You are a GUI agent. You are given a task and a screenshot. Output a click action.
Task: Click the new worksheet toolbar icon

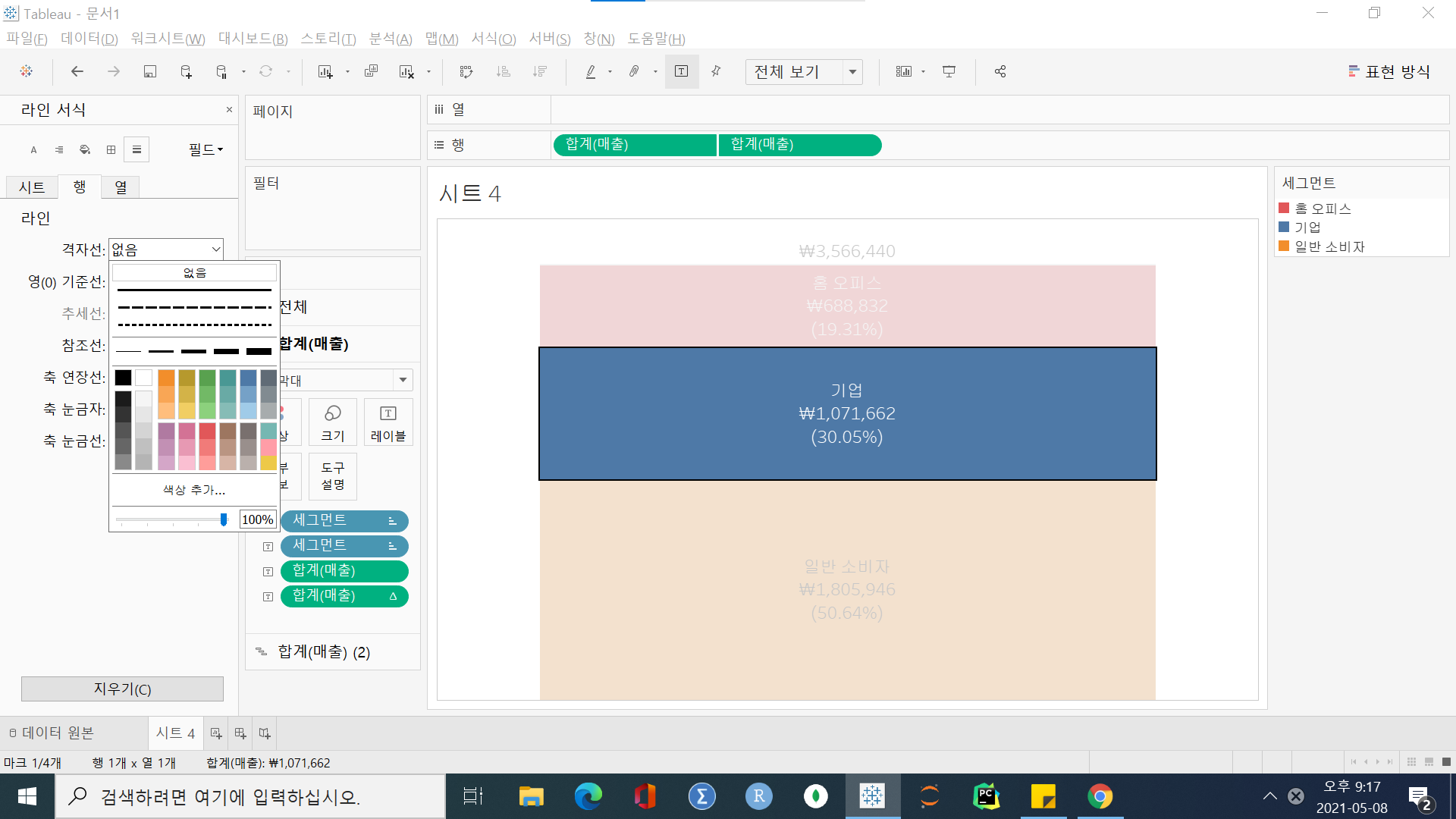(x=325, y=71)
